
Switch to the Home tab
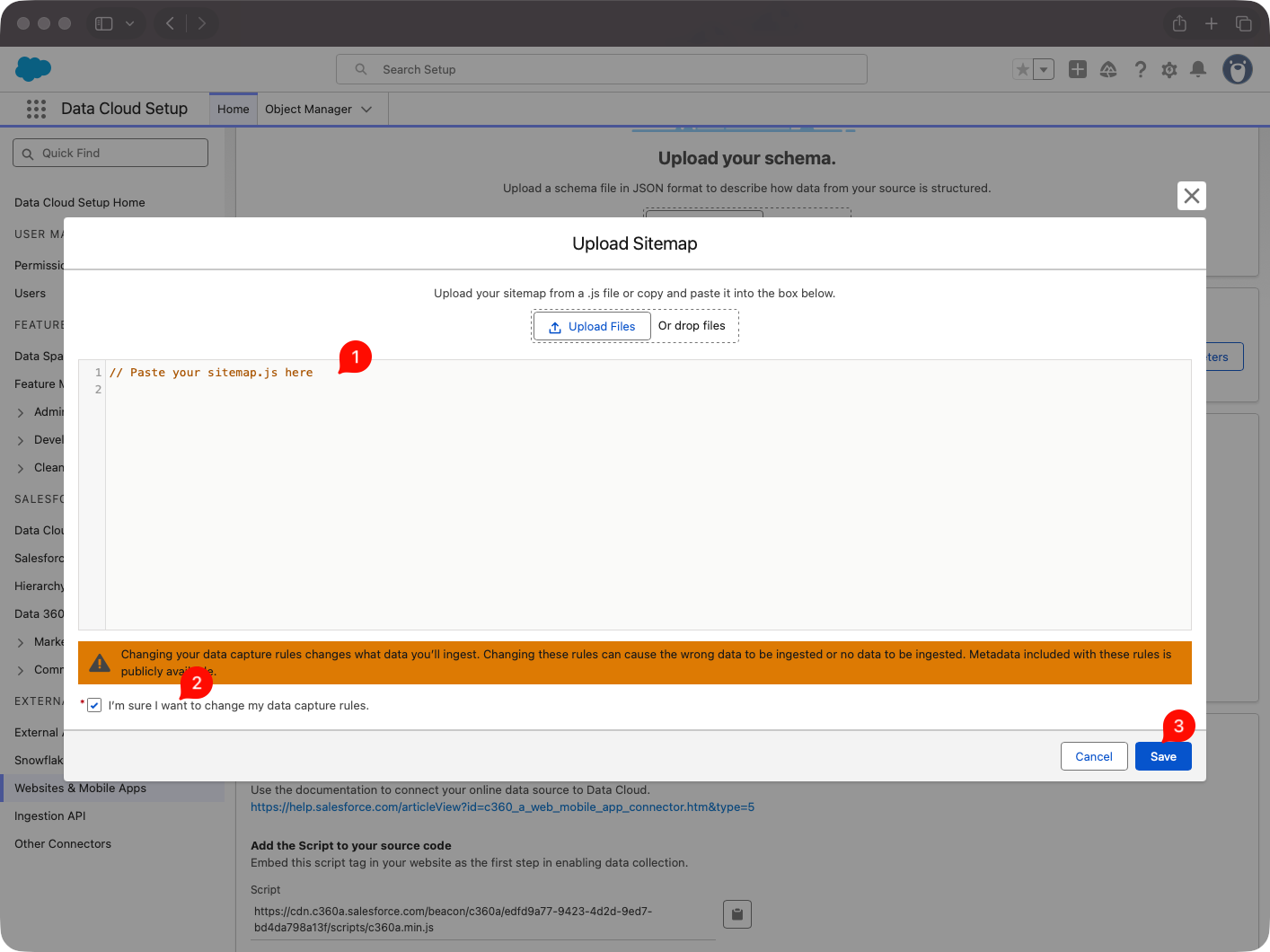pyautogui.click(x=233, y=109)
